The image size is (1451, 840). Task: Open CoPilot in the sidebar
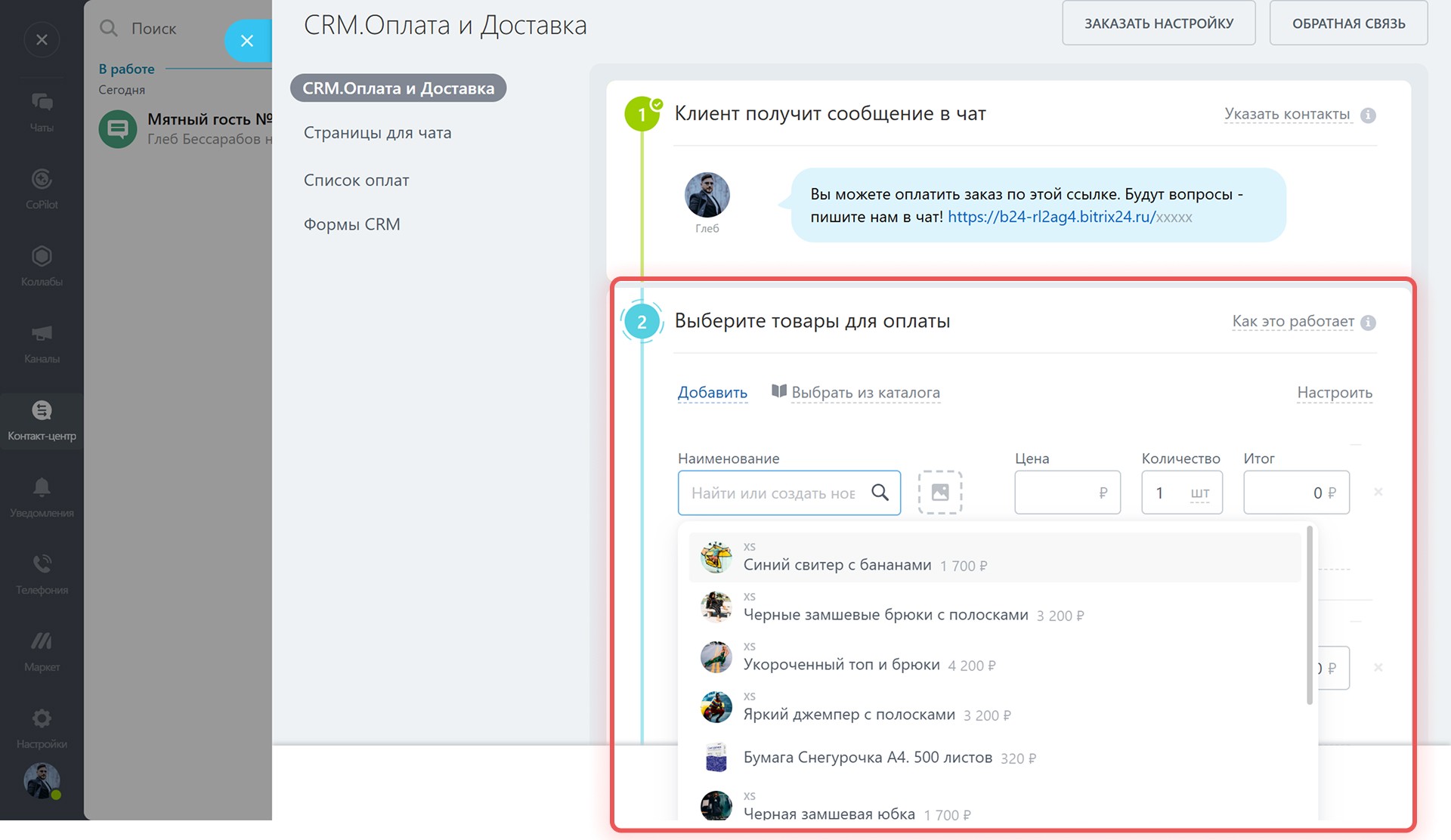point(42,187)
